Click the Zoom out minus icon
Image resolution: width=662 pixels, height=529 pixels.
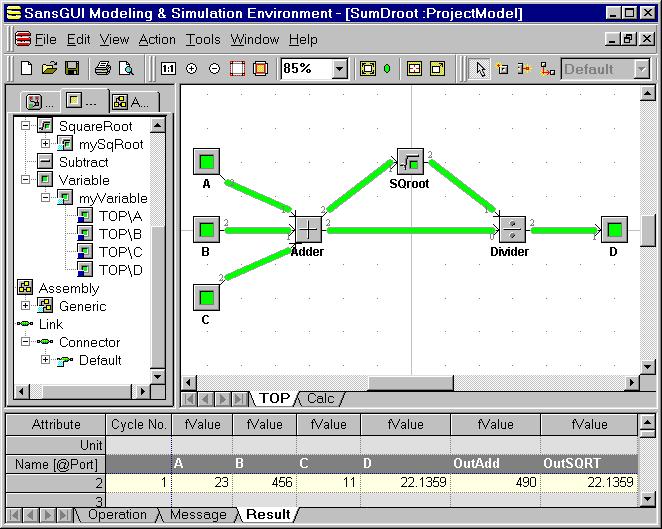(214, 69)
